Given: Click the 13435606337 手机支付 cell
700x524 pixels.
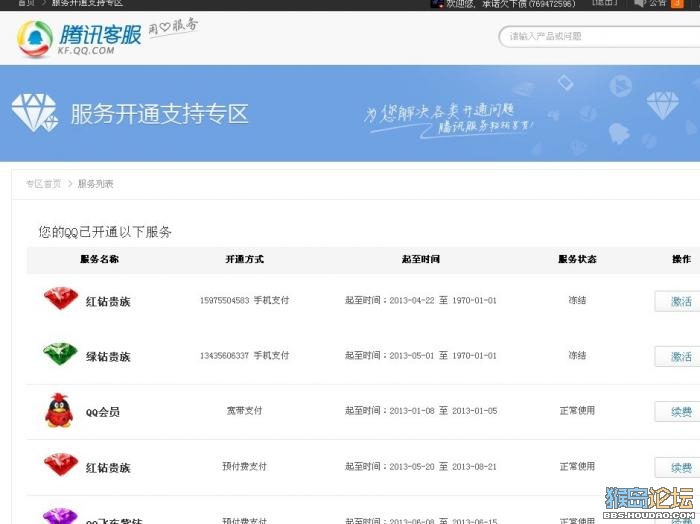Looking at the screenshot, I should pyautogui.click(x=244, y=356).
